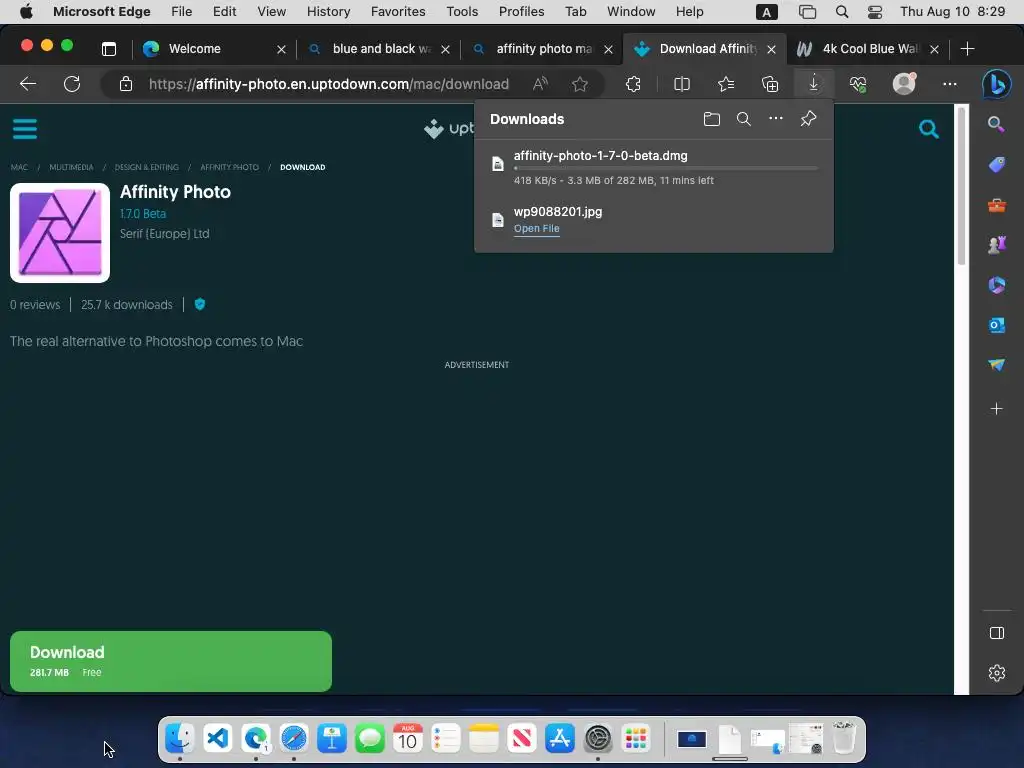
Task: Open Settings and more ellipsis menu
Action: coord(950,84)
